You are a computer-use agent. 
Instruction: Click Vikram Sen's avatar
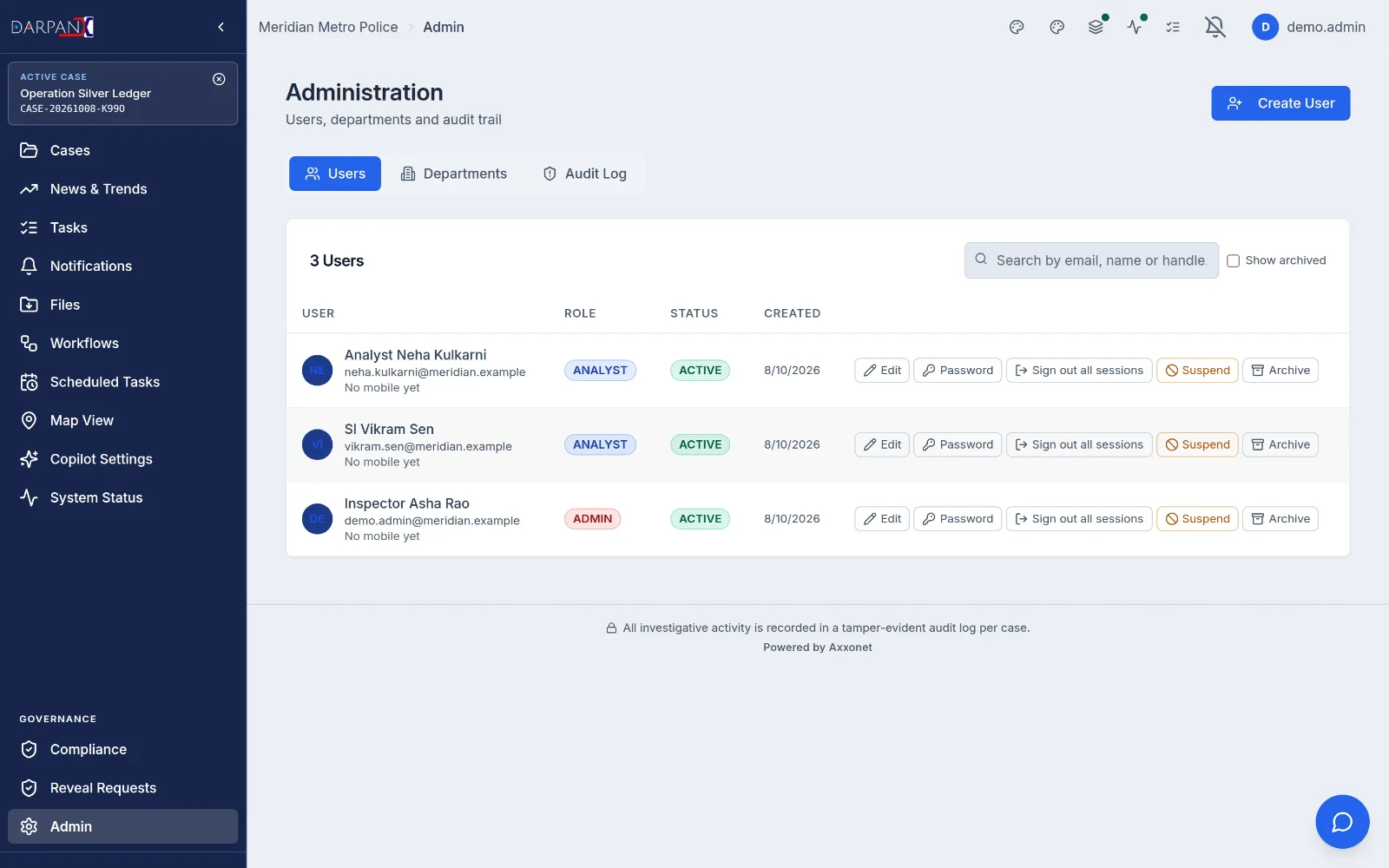click(x=317, y=444)
